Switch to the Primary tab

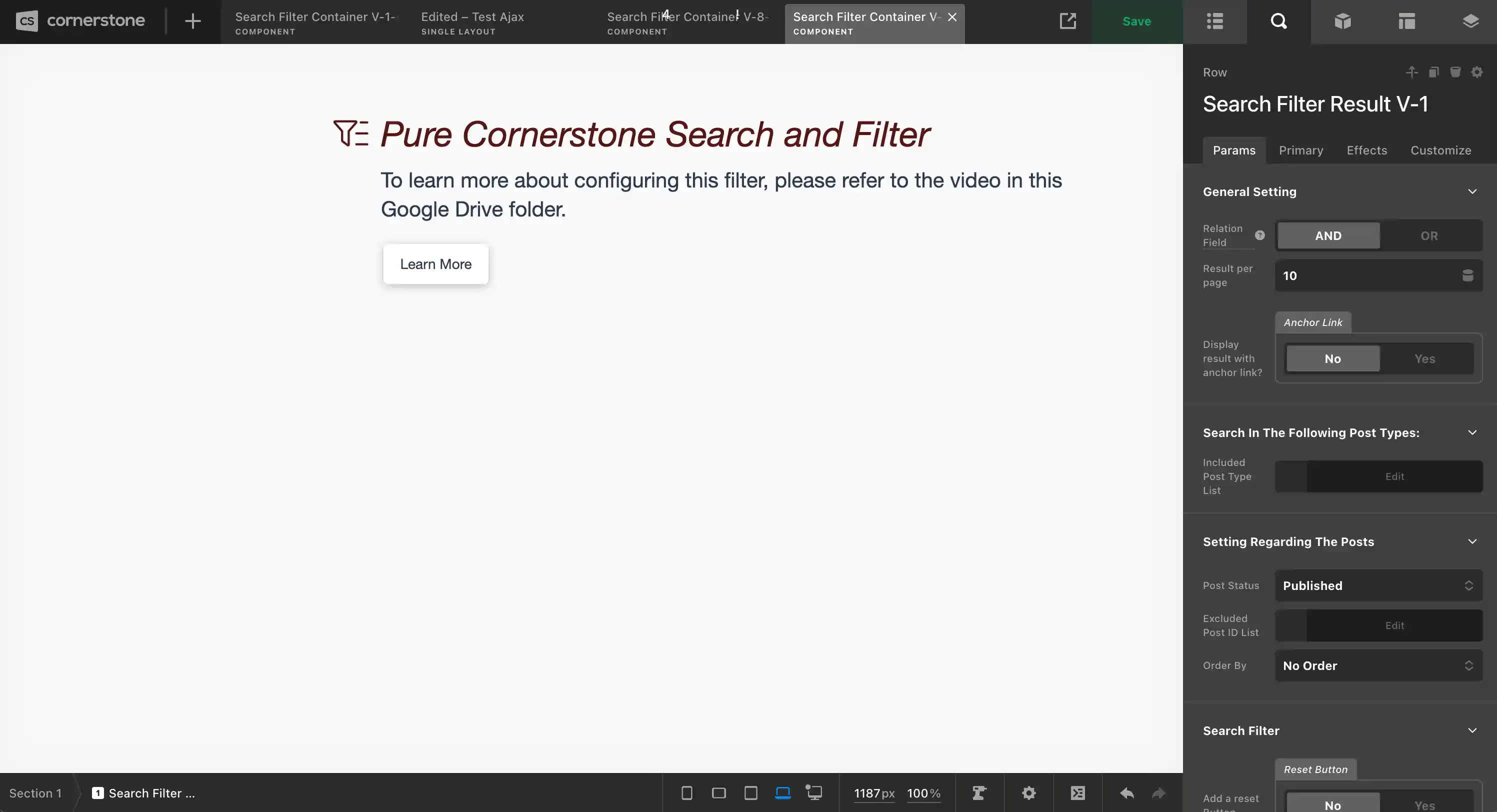pos(1300,150)
